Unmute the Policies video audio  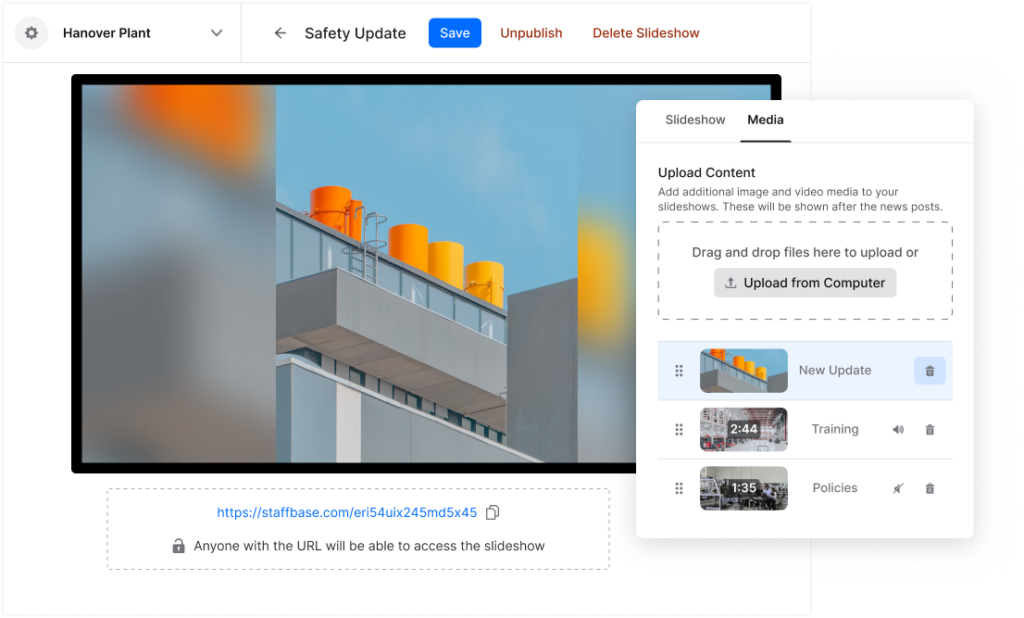tap(898, 489)
